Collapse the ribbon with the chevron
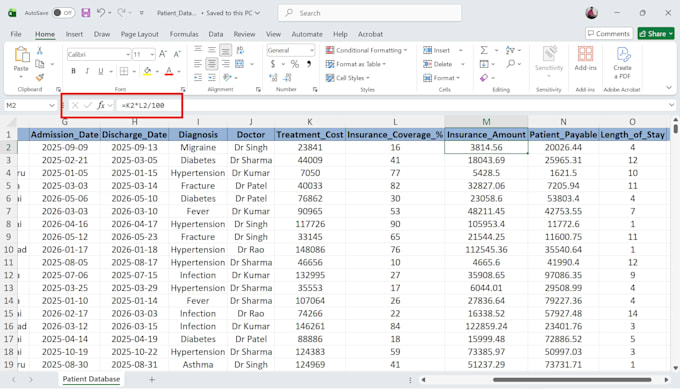 [669, 88]
